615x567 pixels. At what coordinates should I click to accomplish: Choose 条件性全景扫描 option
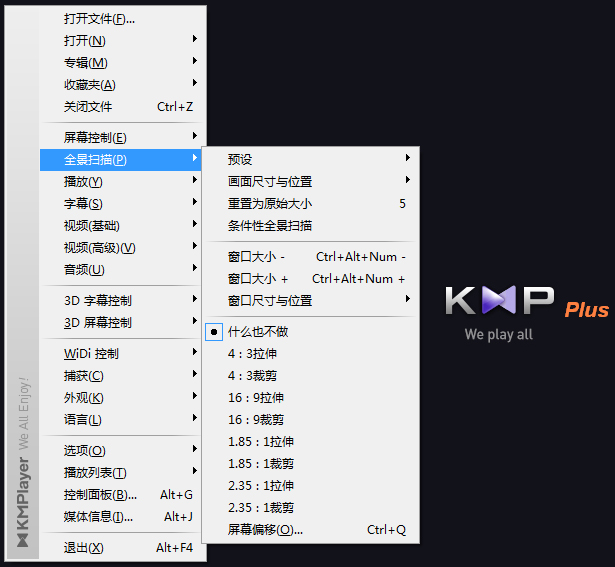(270, 225)
